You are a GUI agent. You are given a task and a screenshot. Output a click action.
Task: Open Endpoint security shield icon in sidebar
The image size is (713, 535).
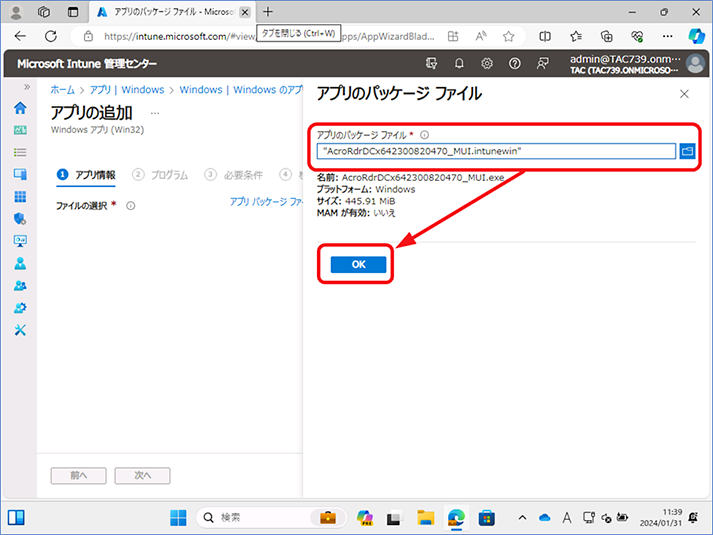20,219
